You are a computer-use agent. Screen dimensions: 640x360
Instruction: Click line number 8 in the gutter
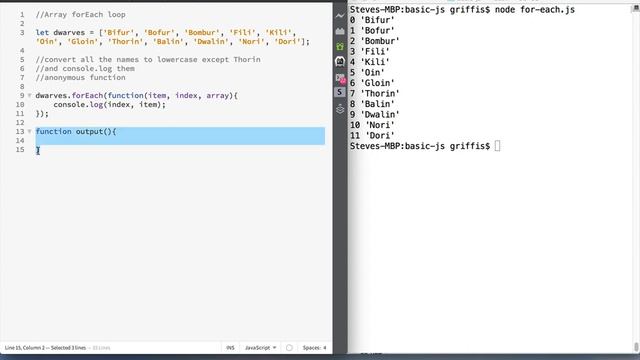coord(22,87)
